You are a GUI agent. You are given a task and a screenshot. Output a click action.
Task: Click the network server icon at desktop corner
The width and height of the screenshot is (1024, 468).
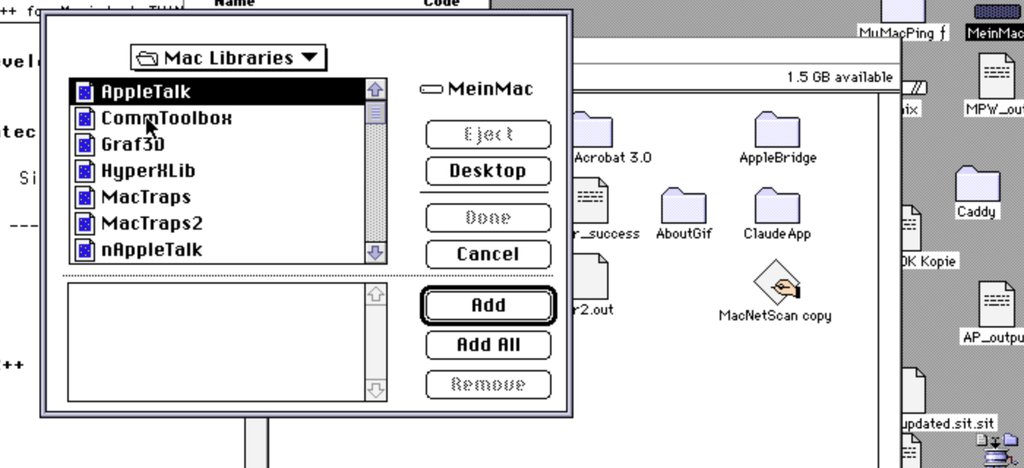[999, 451]
